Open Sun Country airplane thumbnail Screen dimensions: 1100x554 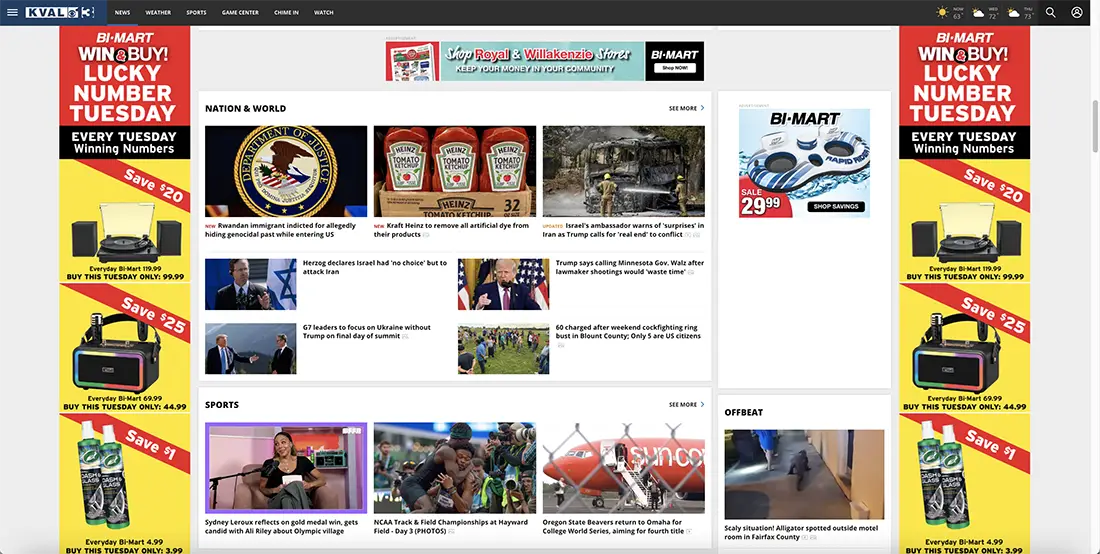tap(624, 468)
